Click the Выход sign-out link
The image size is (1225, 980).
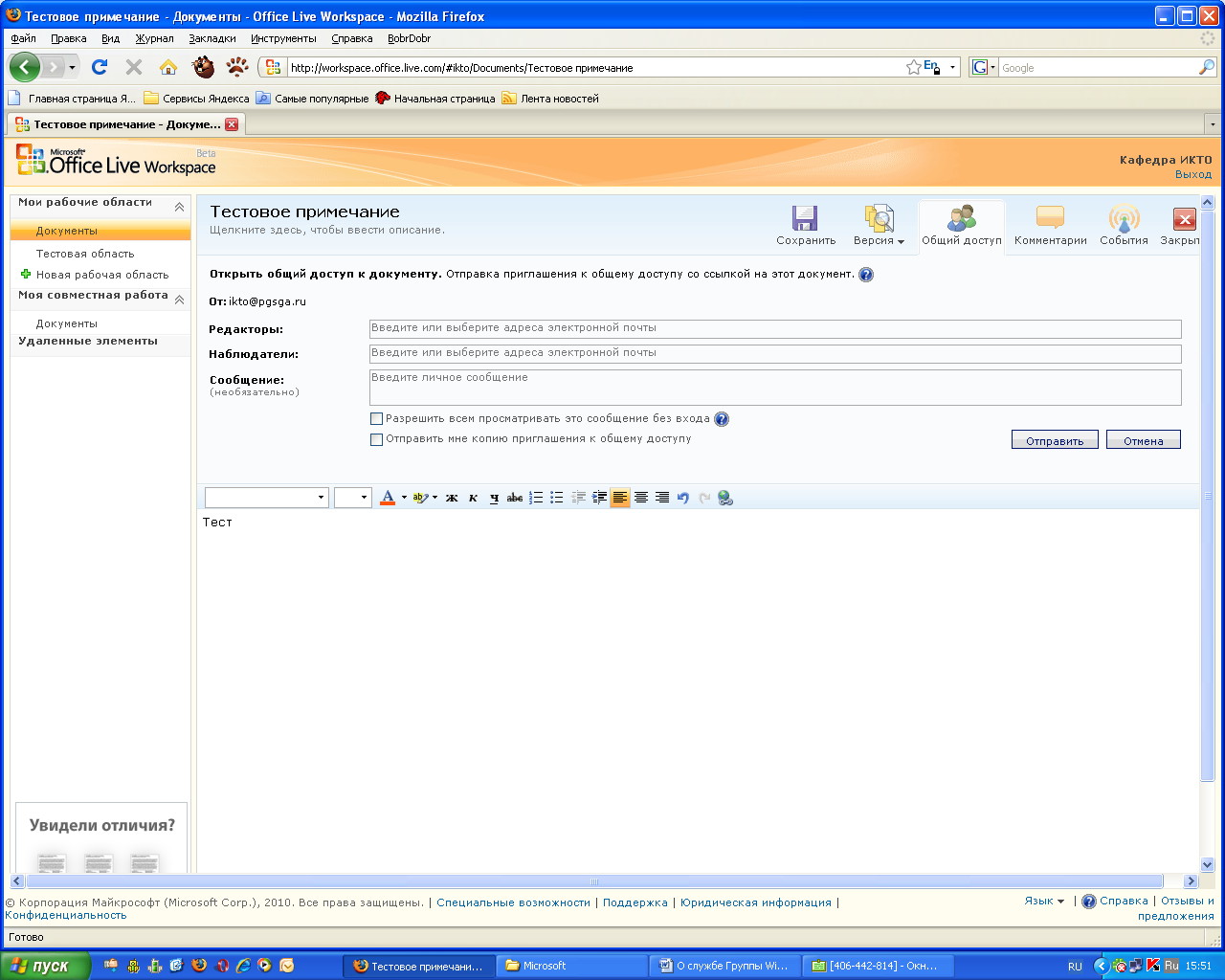coord(1193,174)
